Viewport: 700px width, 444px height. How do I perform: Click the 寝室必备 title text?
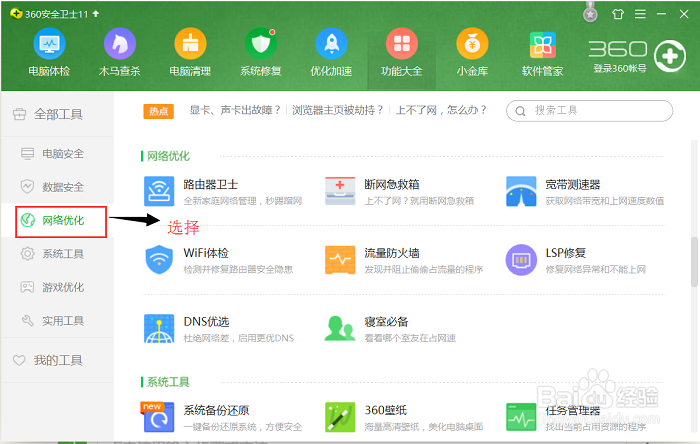pos(387,322)
